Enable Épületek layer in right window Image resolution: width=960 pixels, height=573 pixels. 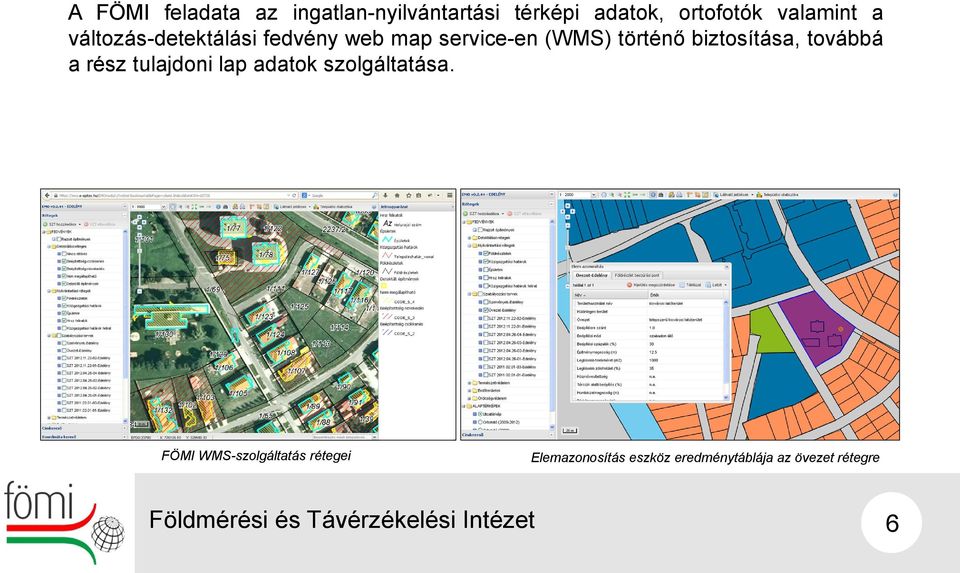pyautogui.click(x=486, y=269)
